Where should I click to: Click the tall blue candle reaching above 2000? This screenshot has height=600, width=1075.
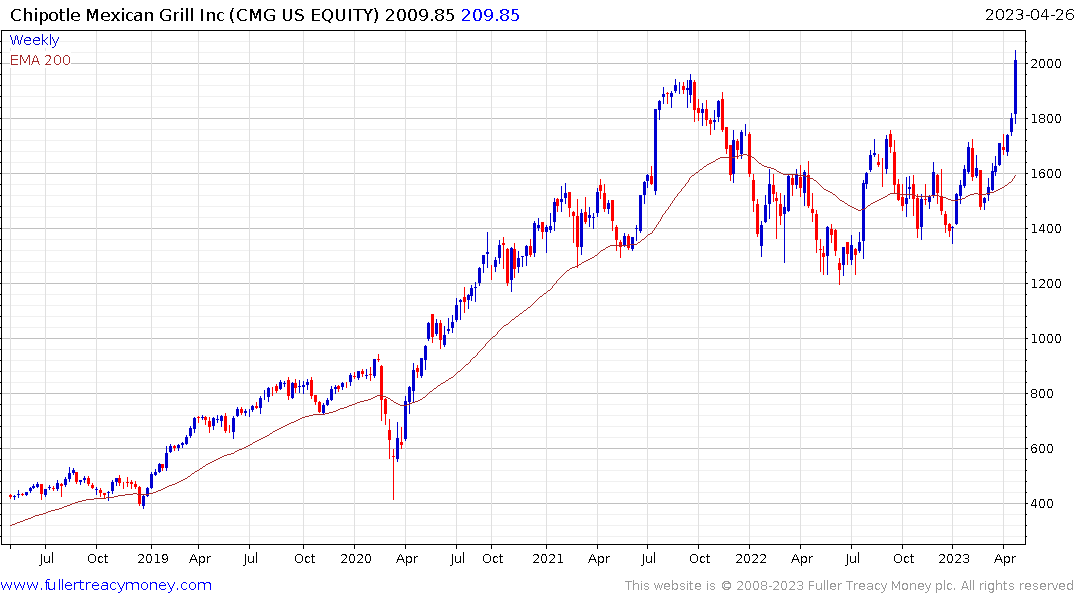pos(1015,86)
